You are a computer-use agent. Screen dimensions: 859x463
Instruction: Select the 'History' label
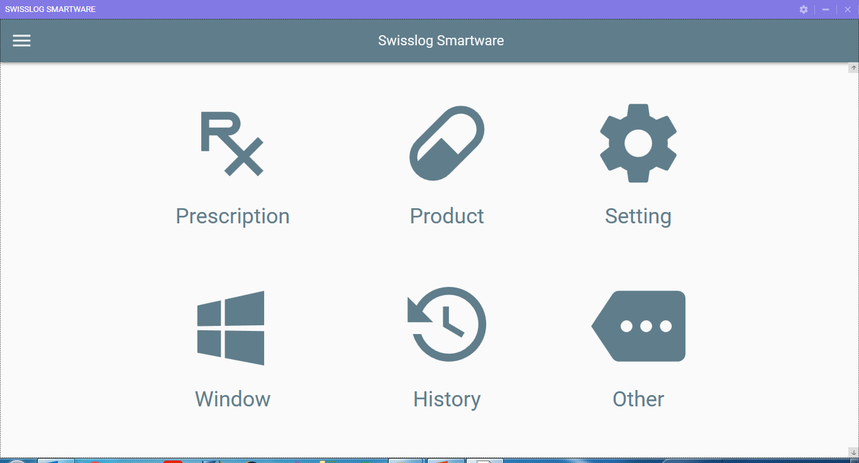point(446,399)
